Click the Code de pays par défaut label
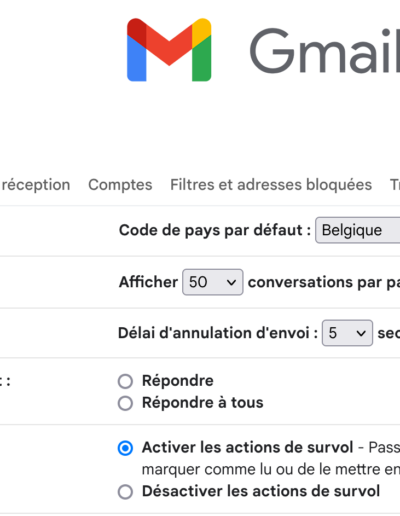The image size is (400, 516). coord(215,230)
